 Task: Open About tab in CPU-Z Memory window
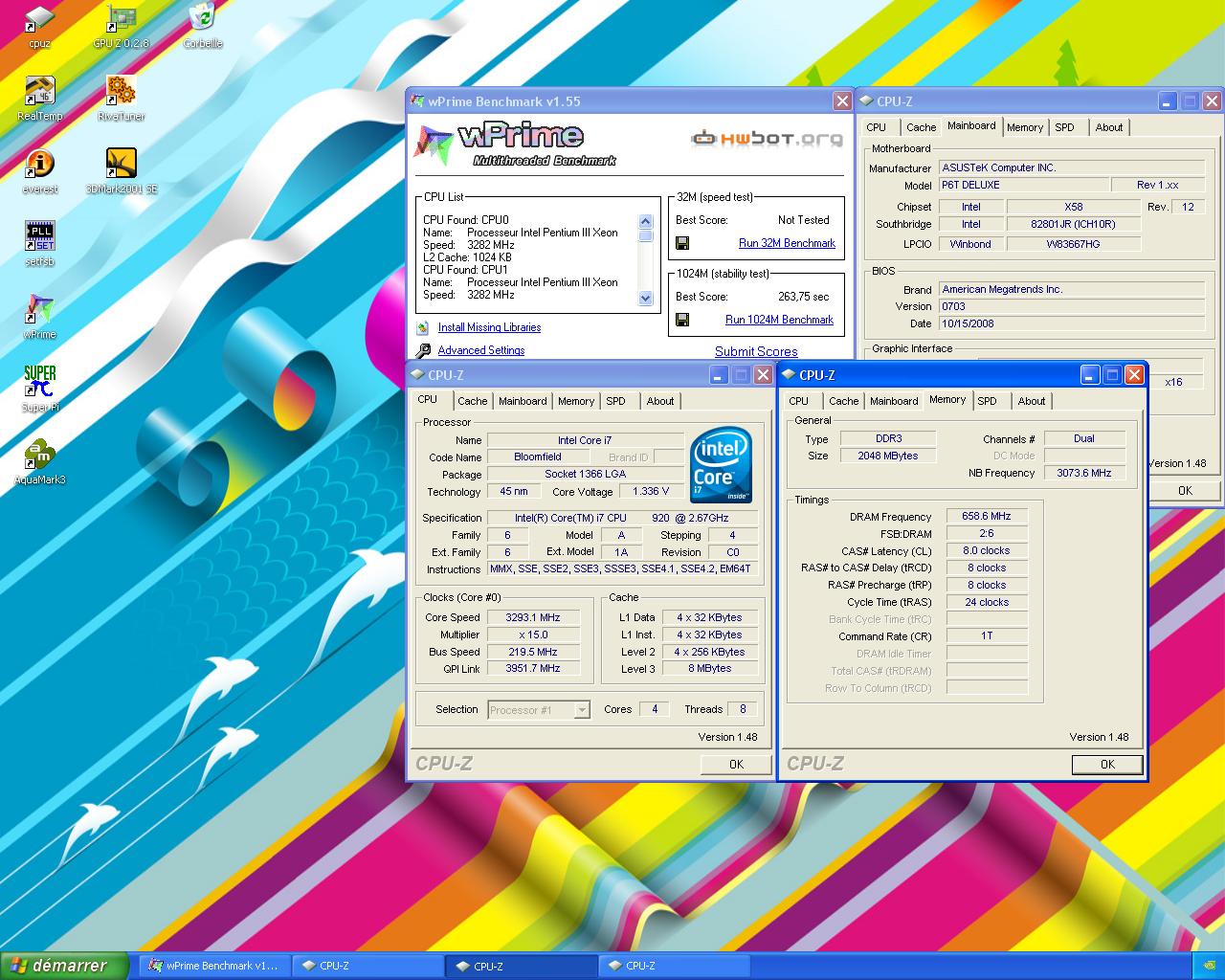pyautogui.click(x=1032, y=401)
